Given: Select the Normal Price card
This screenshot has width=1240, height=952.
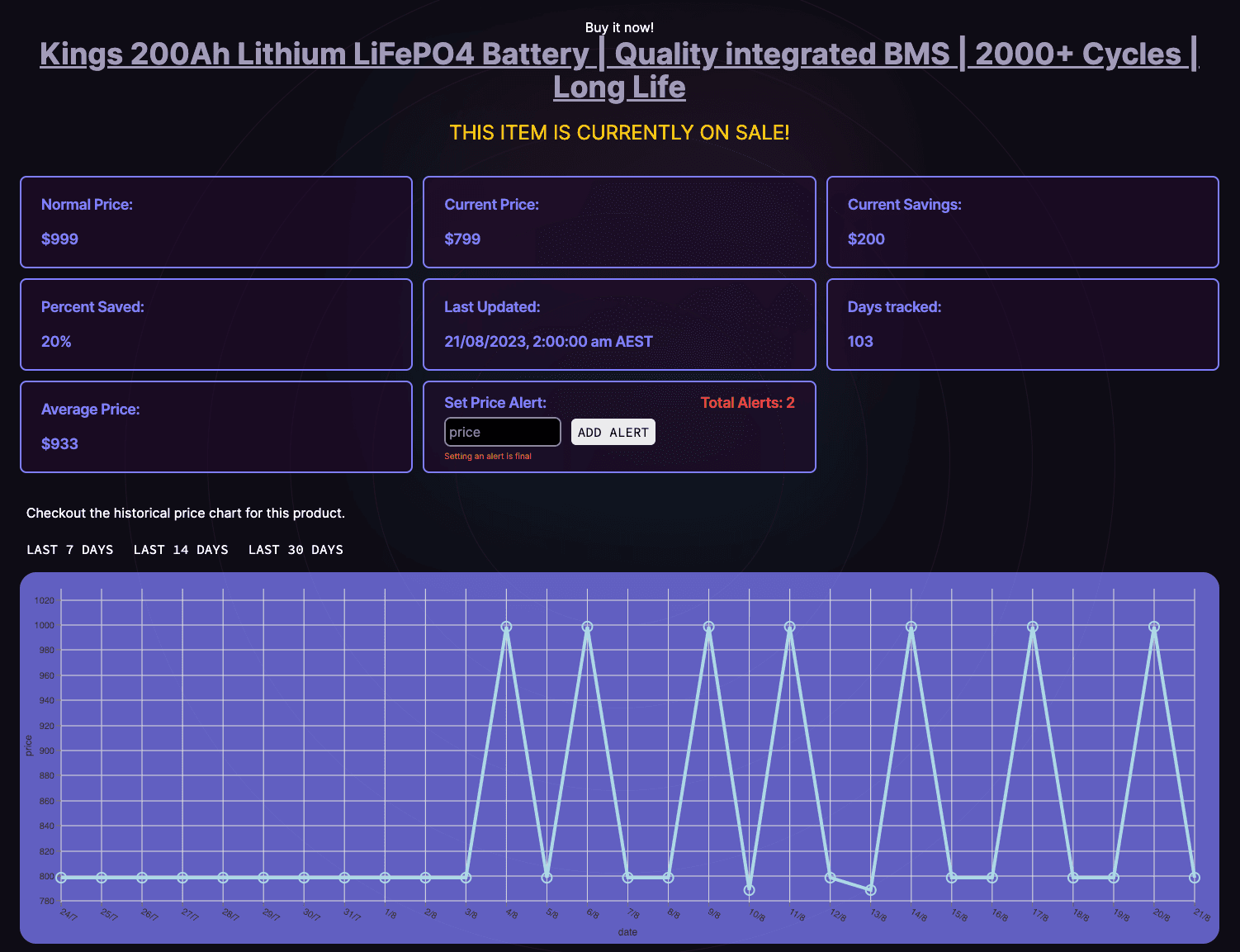Looking at the screenshot, I should coord(215,222).
